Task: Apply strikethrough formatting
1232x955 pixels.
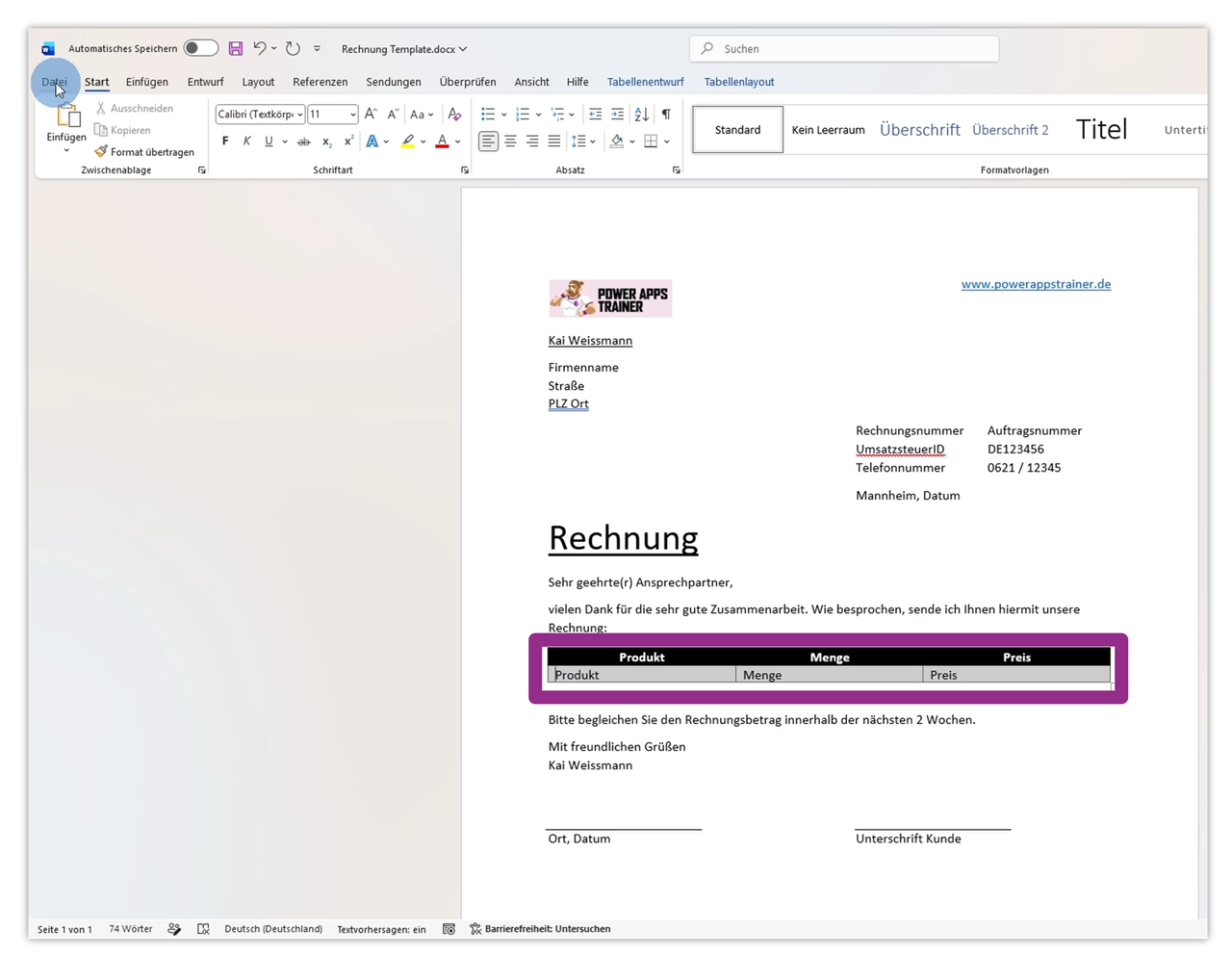Action: [303, 142]
